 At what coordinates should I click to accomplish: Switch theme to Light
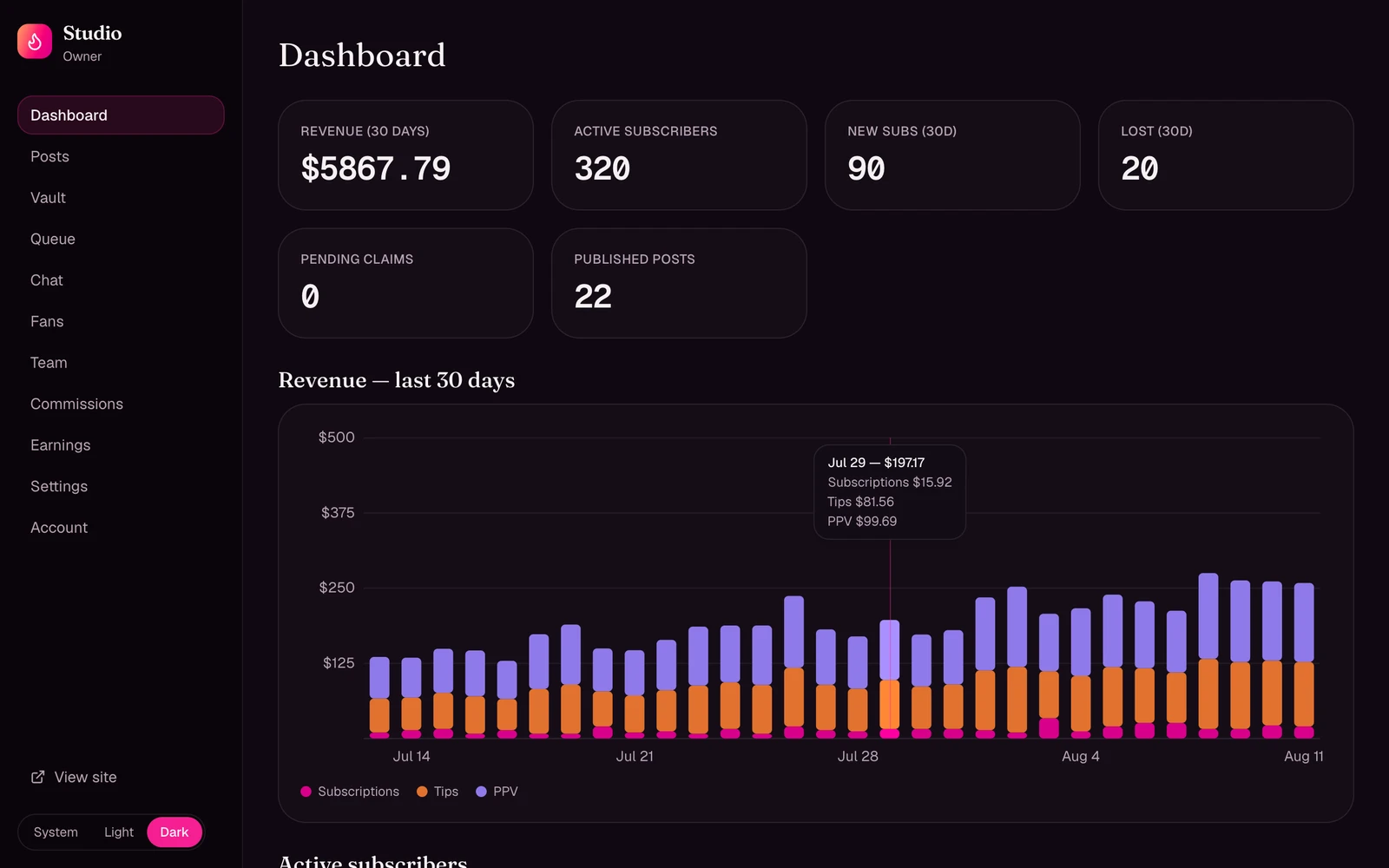pos(119,832)
